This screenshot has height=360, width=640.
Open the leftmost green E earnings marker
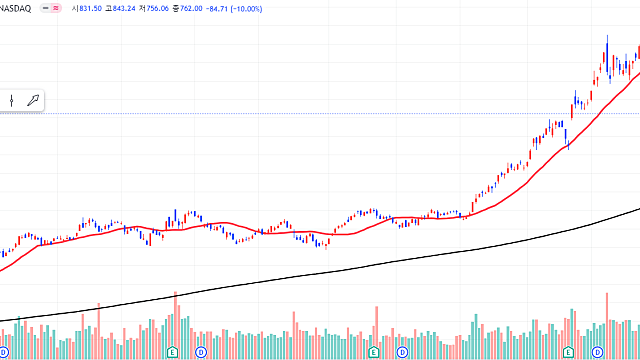click(x=173, y=352)
